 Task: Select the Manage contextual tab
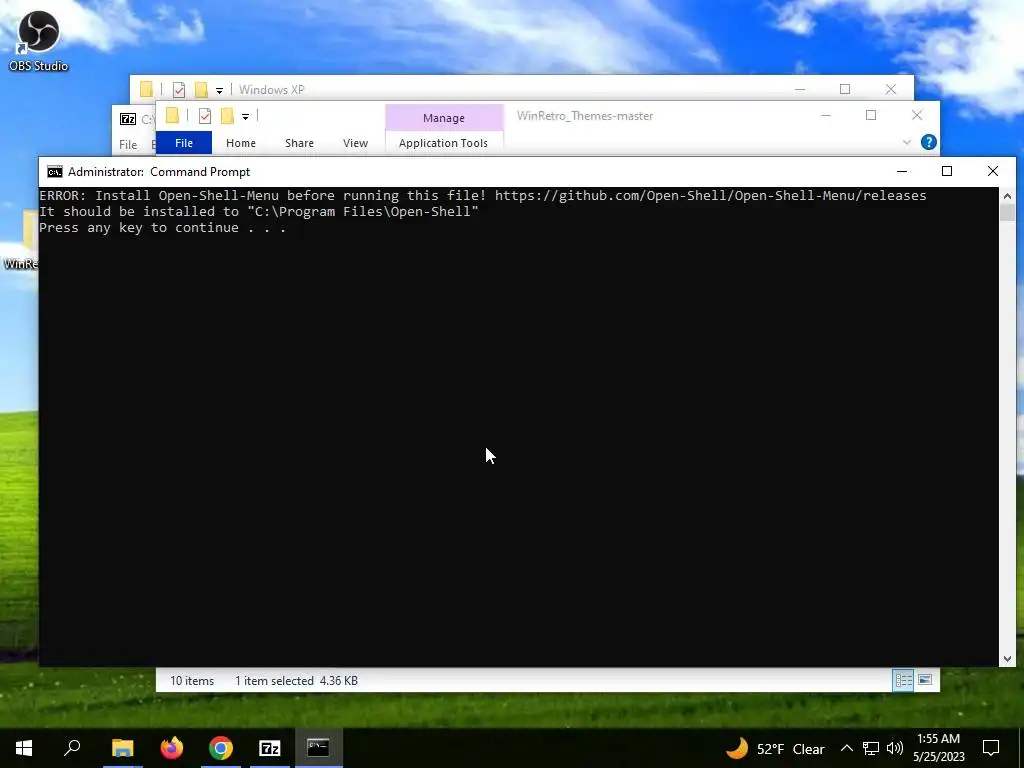(x=443, y=118)
